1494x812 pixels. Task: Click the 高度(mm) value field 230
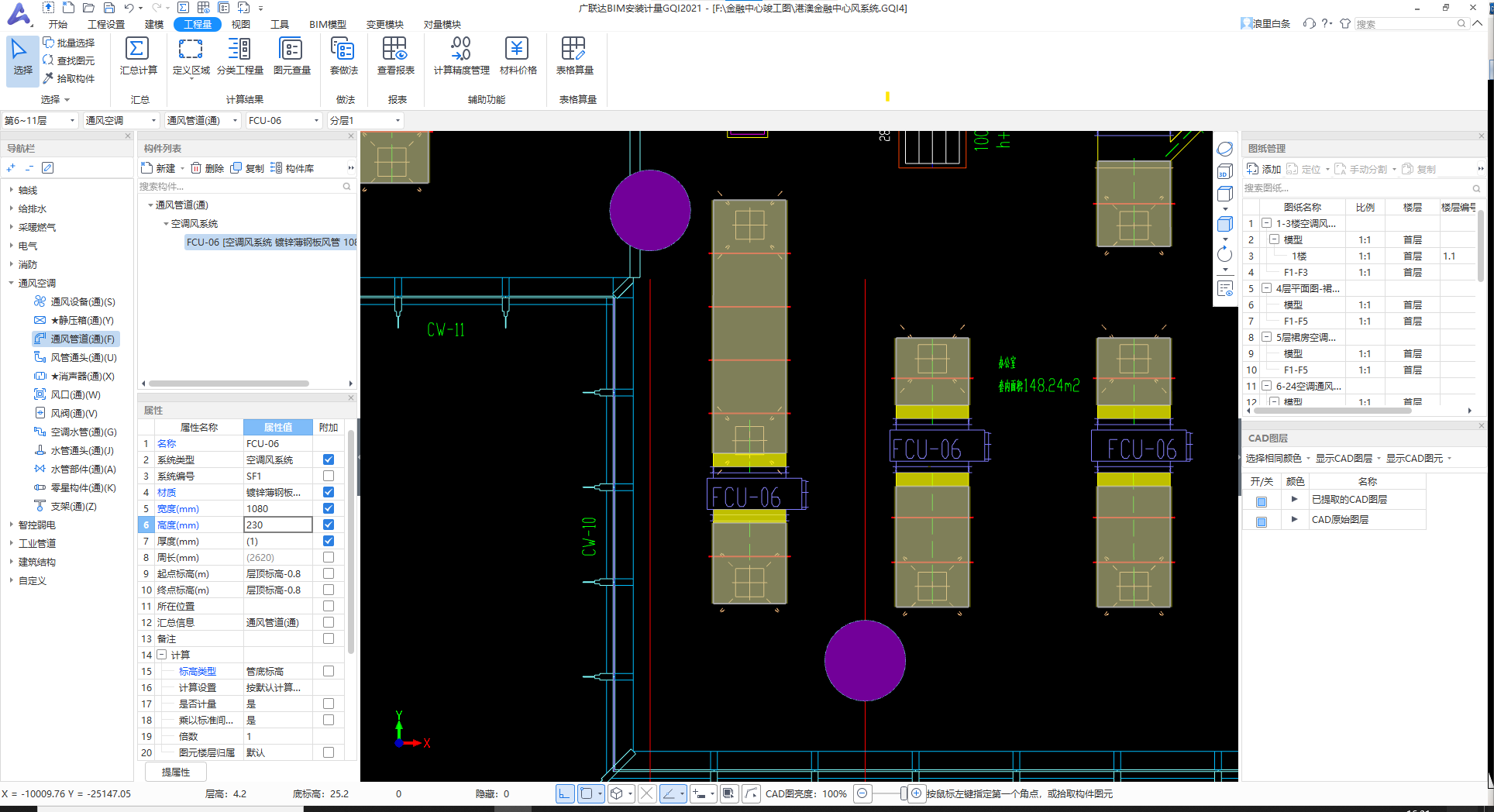click(x=277, y=525)
